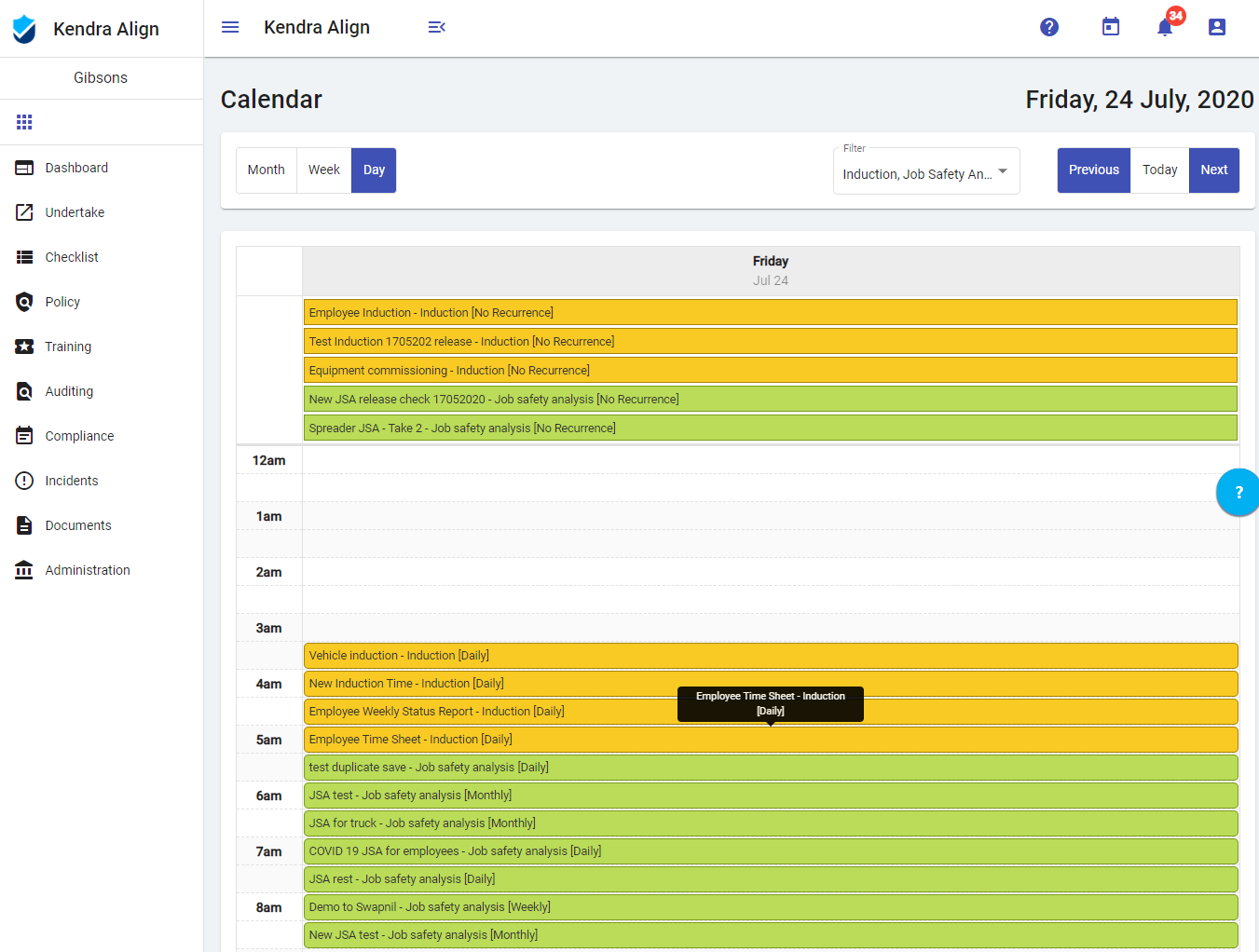The image size is (1259, 952).
Task: Open the apps grid icon
Action: [24, 122]
